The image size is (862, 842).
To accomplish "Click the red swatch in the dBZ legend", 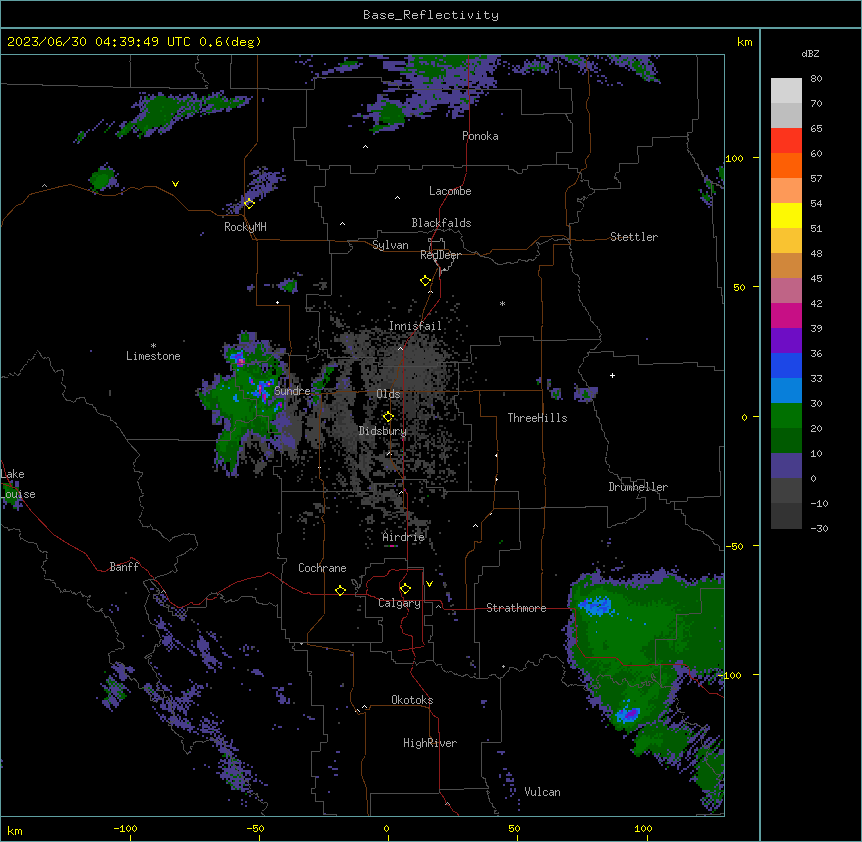I will pyautogui.click(x=786, y=140).
